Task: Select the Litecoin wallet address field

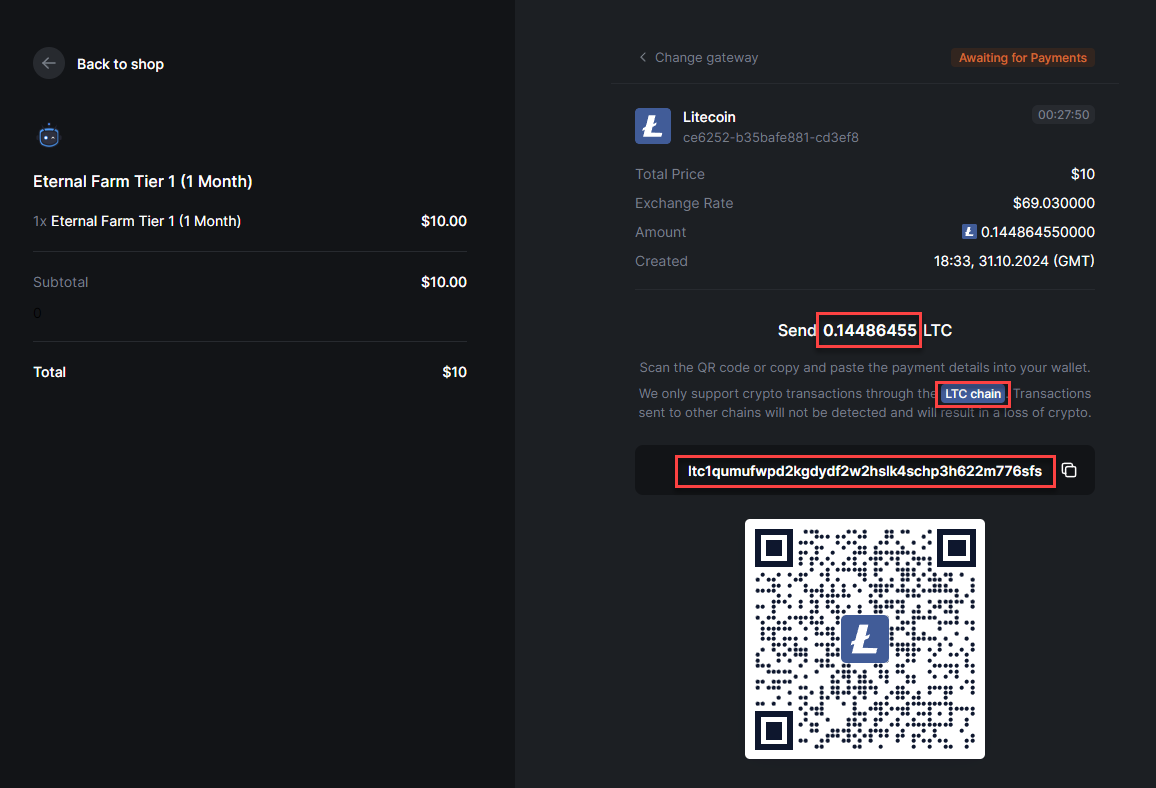Action: tap(865, 471)
